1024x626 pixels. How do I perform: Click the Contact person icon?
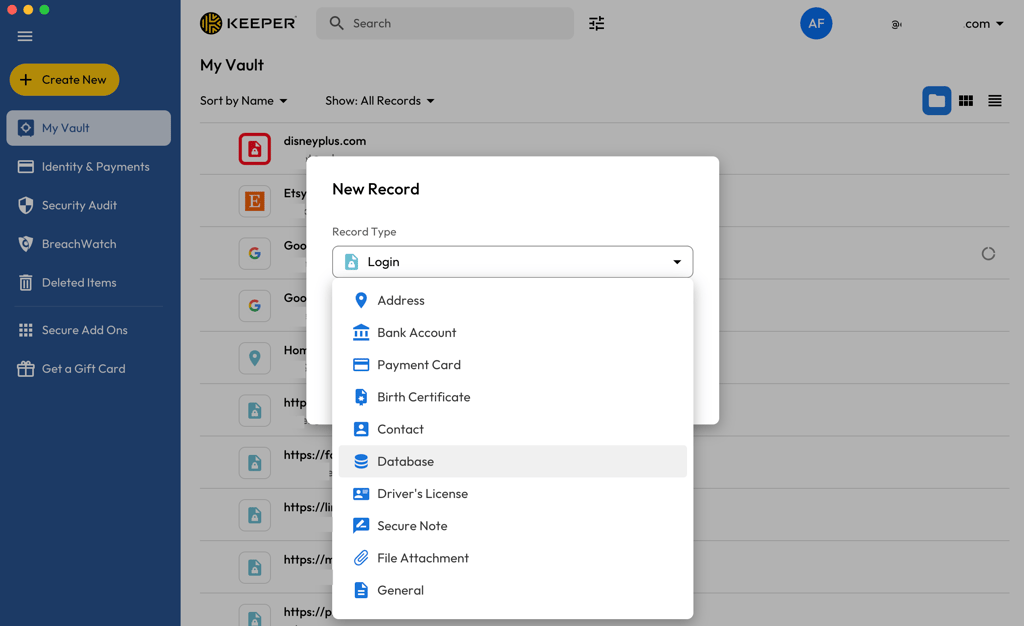pos(360,429)
